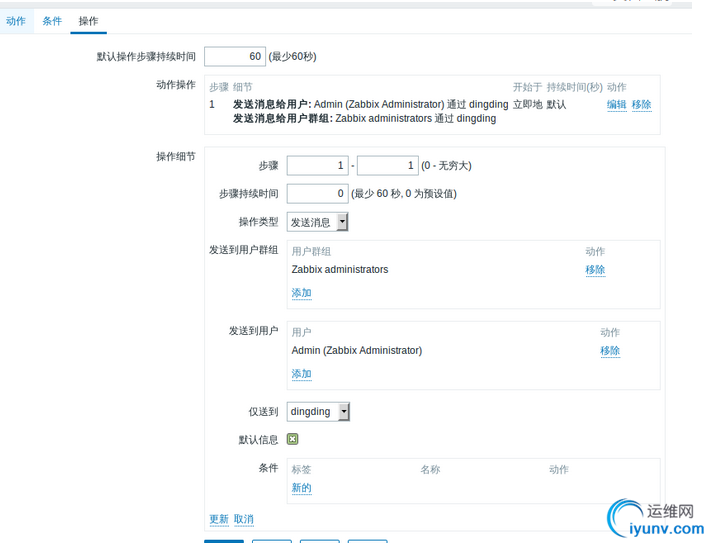The width and height of the screenshot is (710, 545).
Task: Toggle the 默认信息 checkbox
Action: [293, 439]
